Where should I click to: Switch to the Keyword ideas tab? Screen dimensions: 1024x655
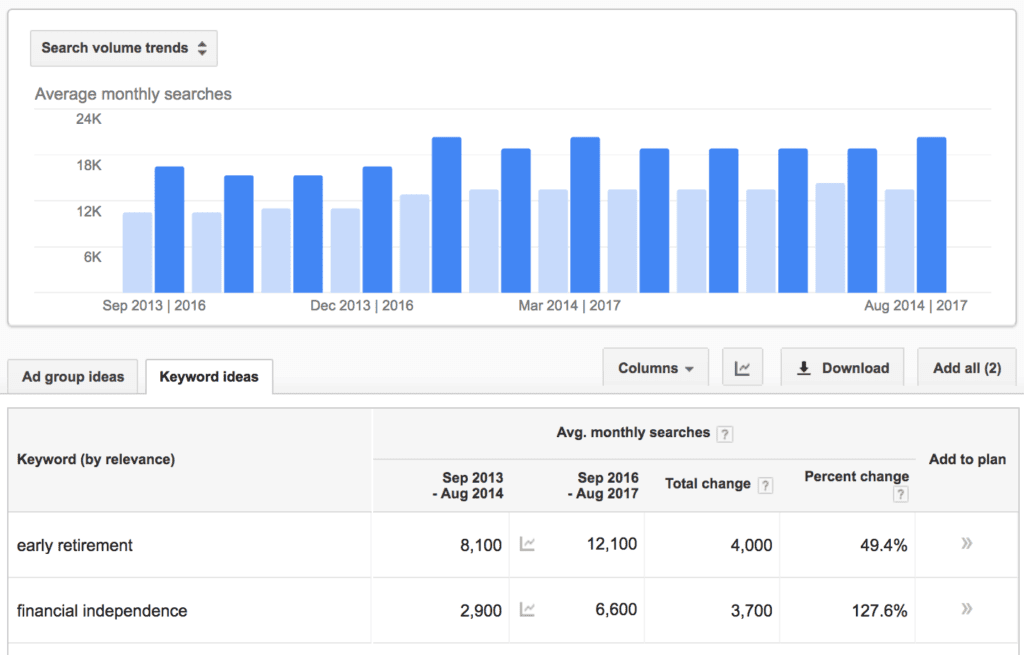click(x=208, y=377)
